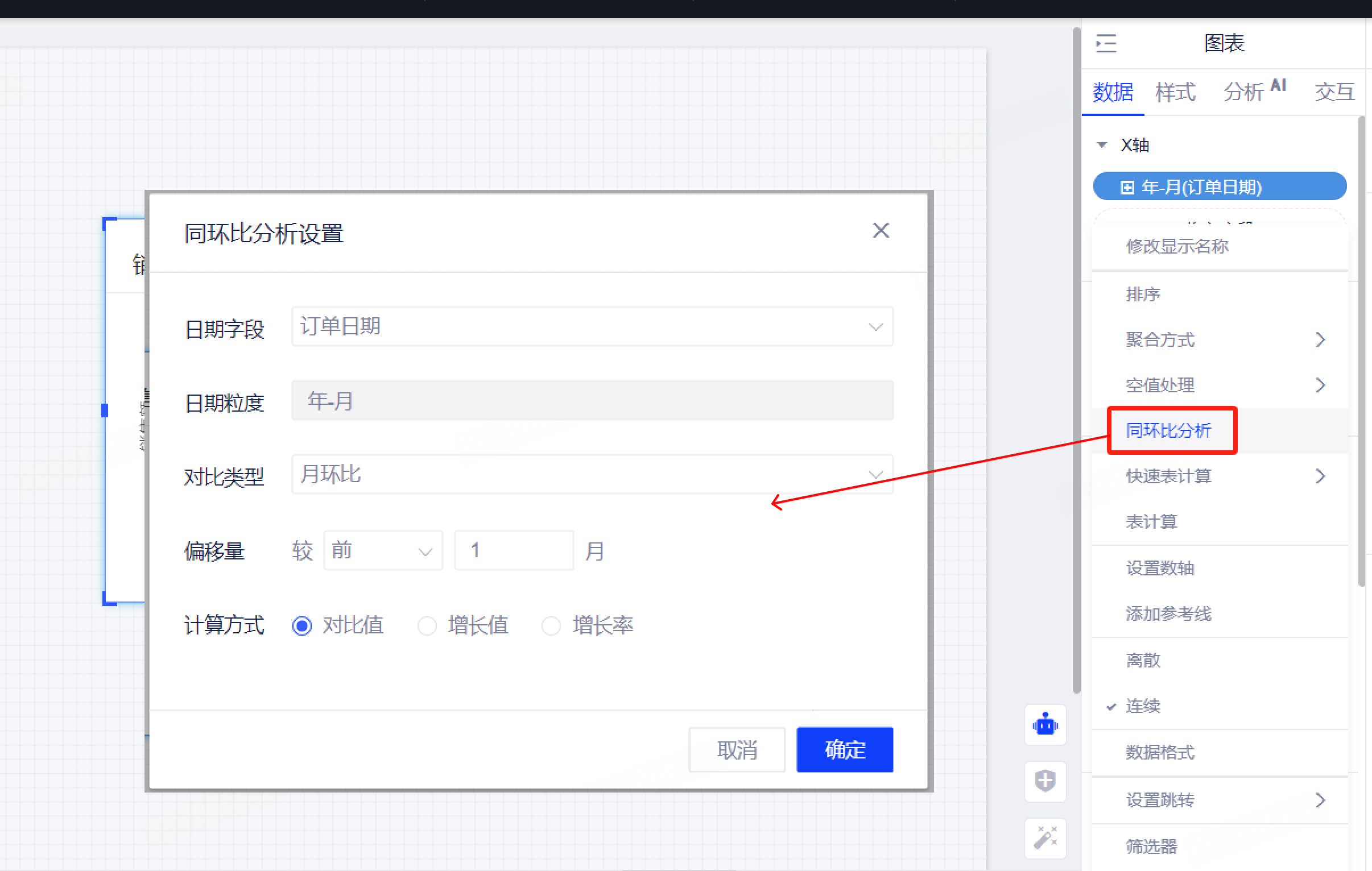Open 设置跳转 submenu via its chevron arrow
This screenshot has width=1372, height=871.
click(1320, 801)
